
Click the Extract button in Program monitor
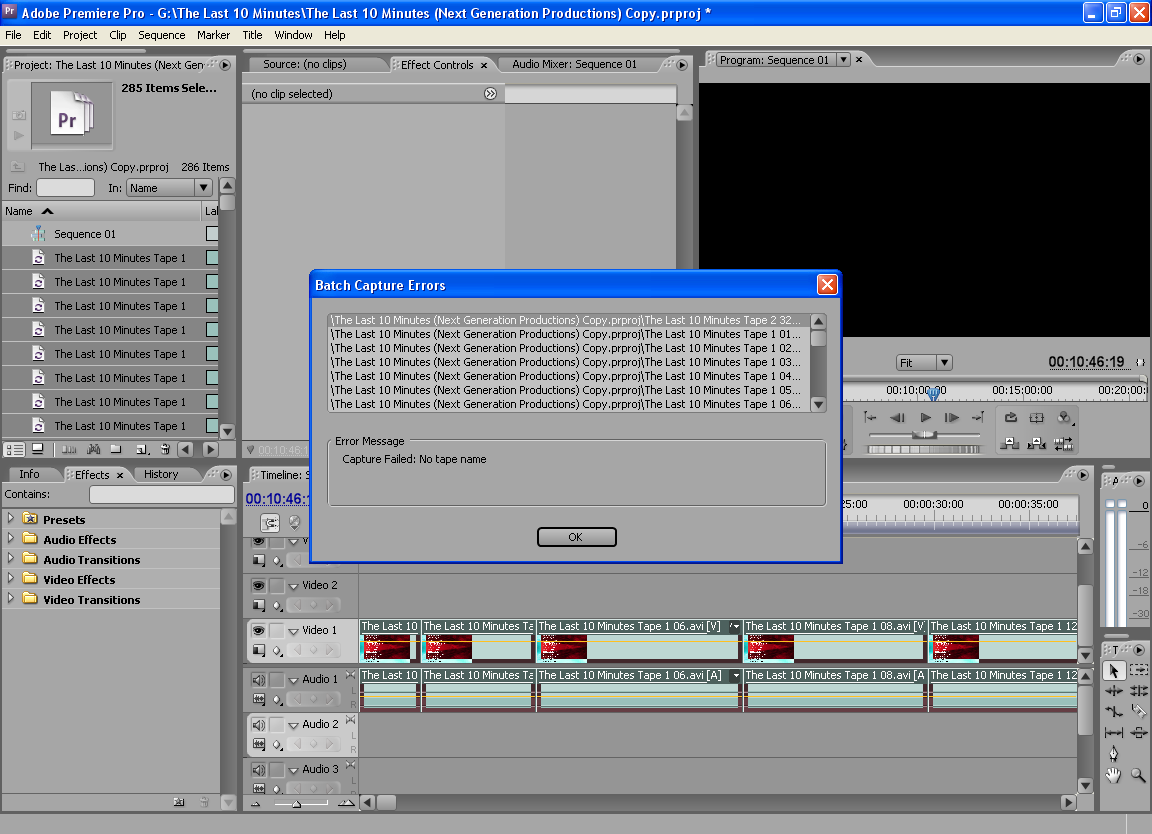[x=1037, y=443]
